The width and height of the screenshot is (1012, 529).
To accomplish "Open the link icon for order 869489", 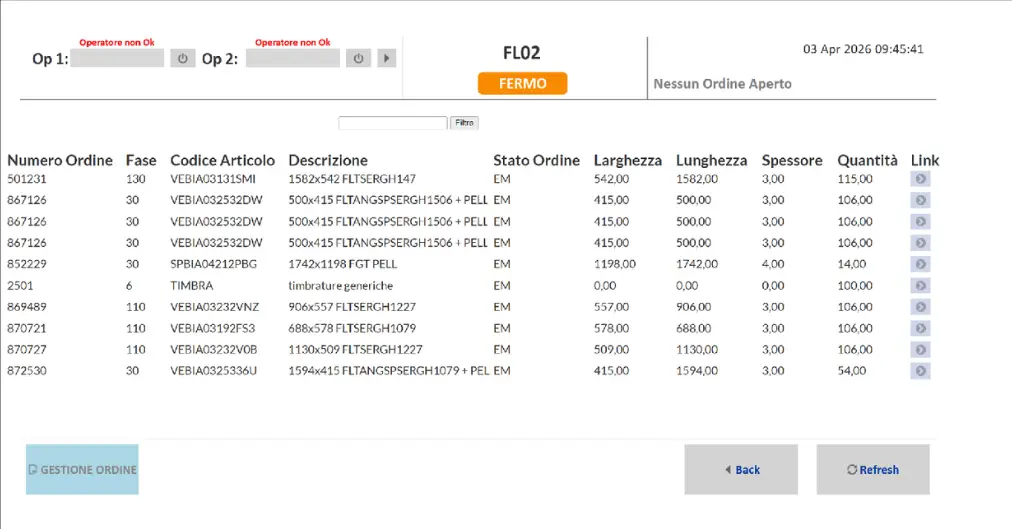I will [x=920, y=306].
